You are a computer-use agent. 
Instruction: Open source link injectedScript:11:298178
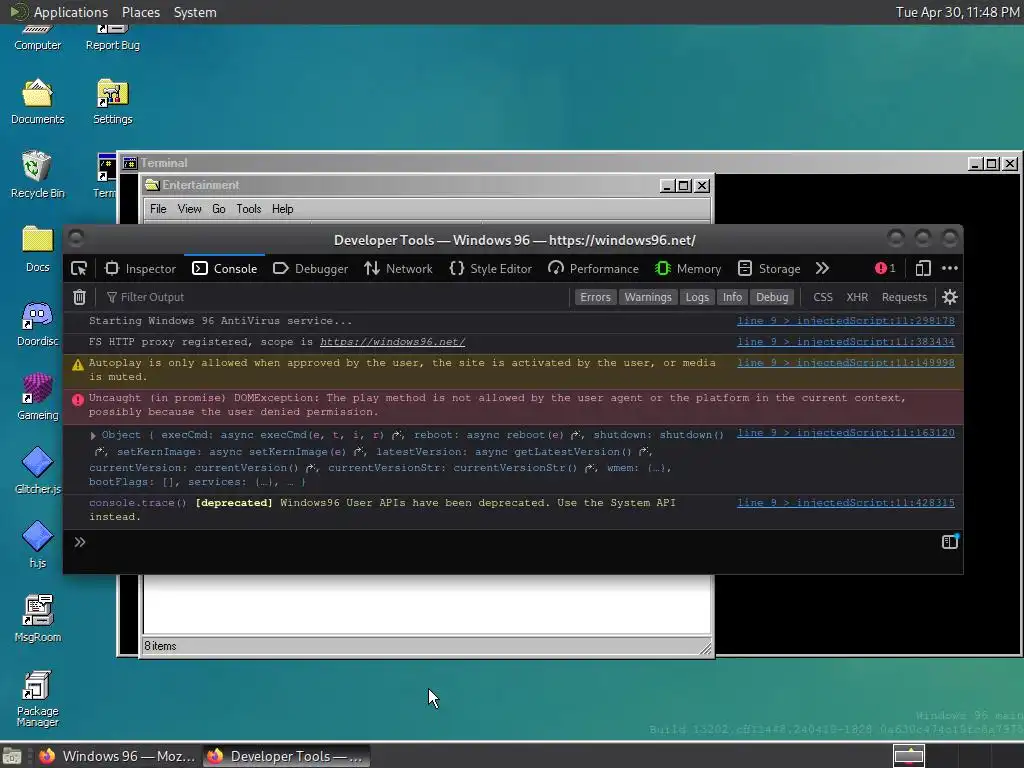coord(846,321)
